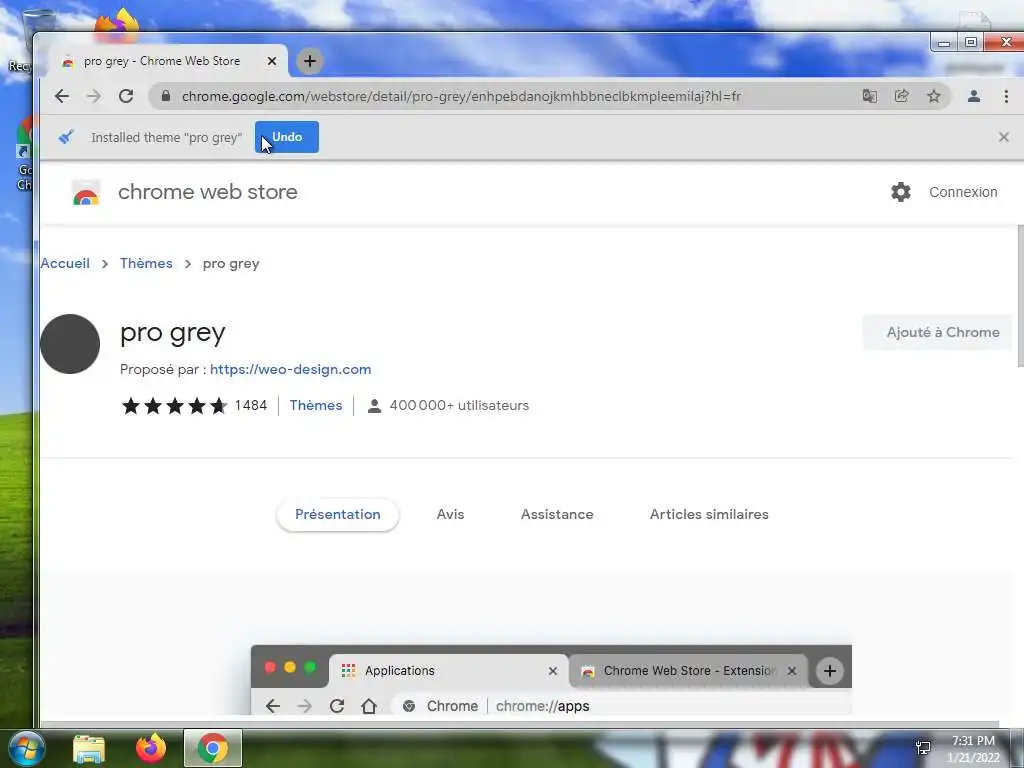1024x768 pixels.
Task: Click the 1484 ratings count
Action: click(x=251, y=406)
